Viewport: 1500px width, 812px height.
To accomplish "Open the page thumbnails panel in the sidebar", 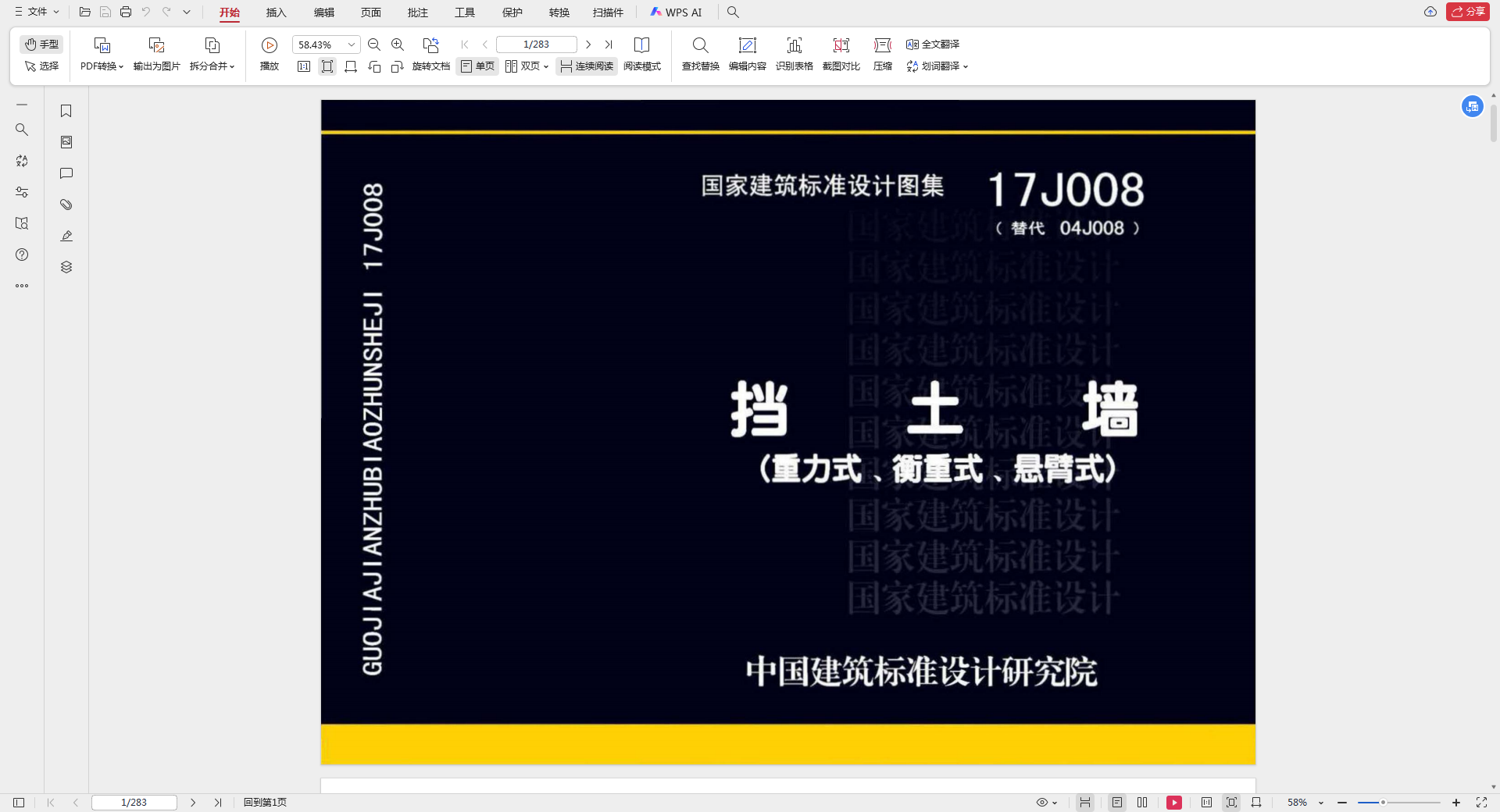I will [x=66, y=142].
